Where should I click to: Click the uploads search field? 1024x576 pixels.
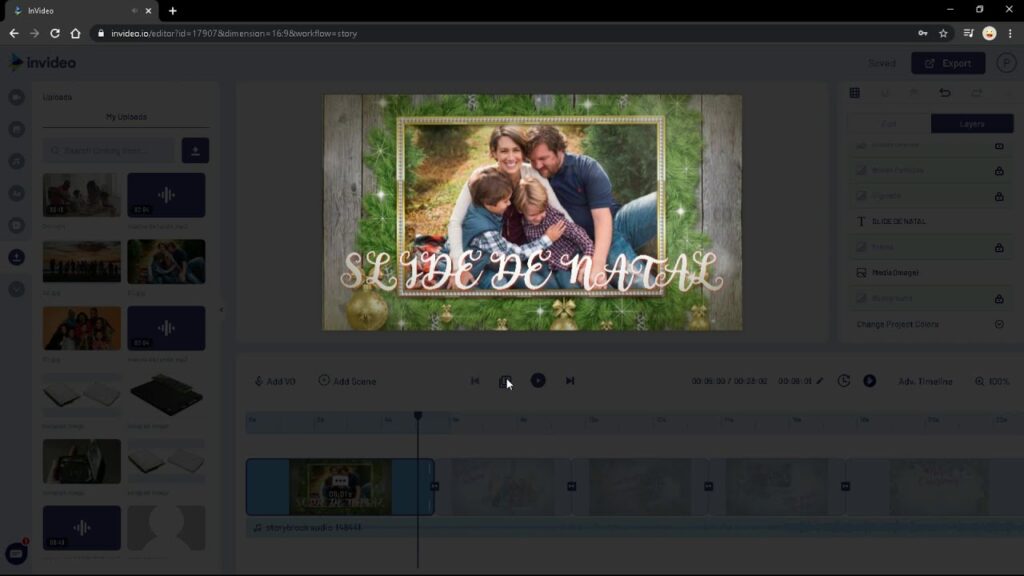(110, 151)
